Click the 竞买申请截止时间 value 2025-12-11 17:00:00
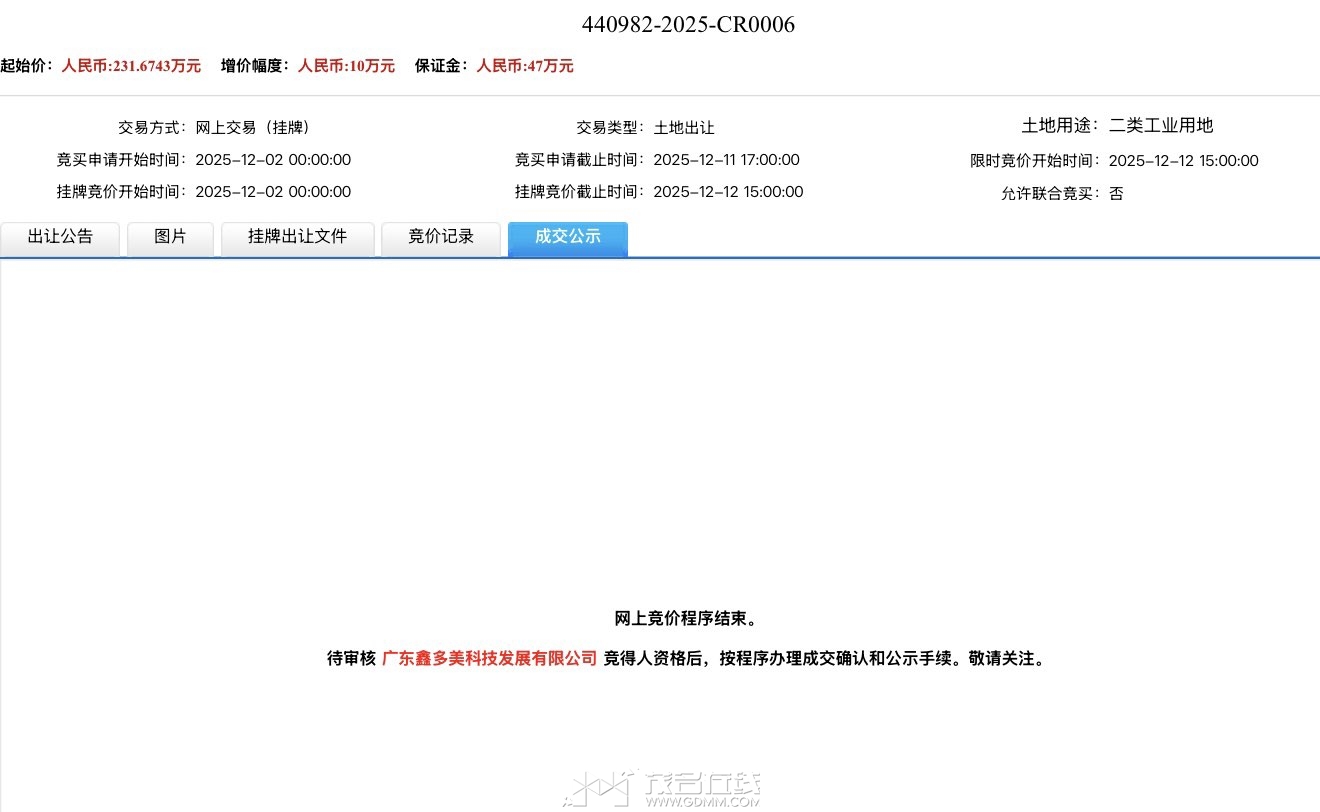Viewport: 1320px width, 812px height. tap(726, 160)
